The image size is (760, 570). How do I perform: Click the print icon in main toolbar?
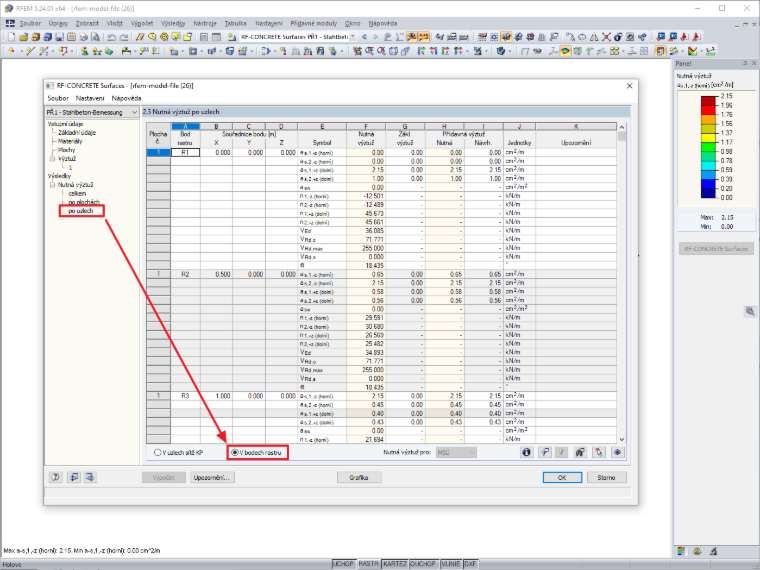[83, 37]
